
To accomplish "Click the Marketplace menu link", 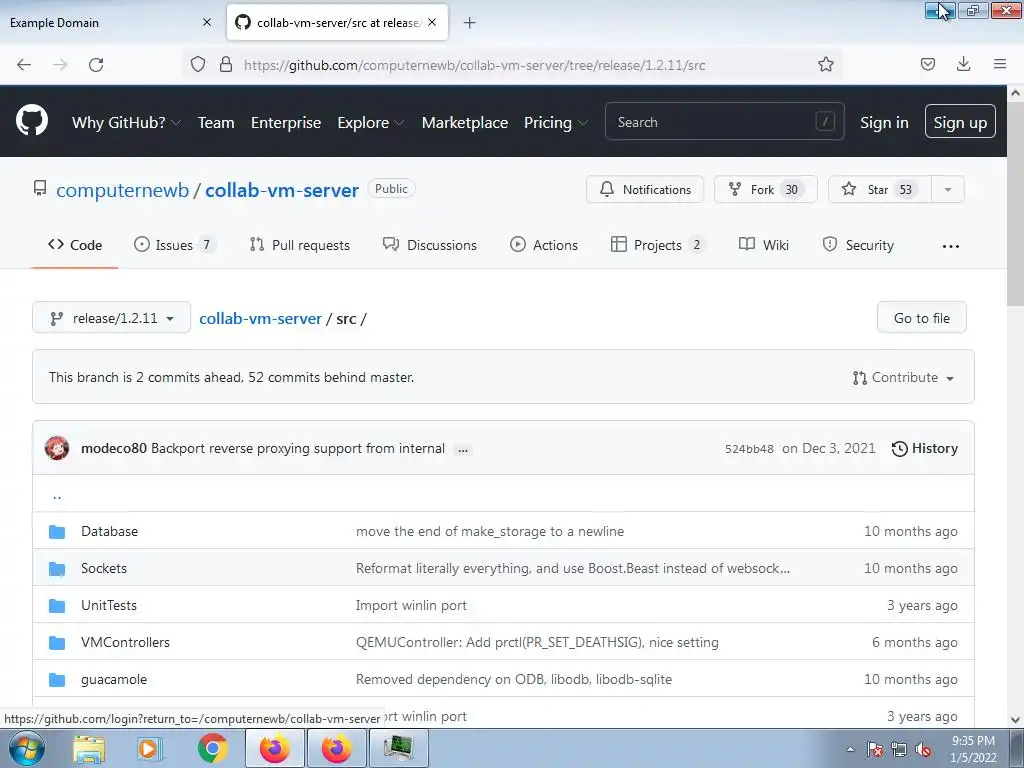I will click(x=465, y=122).
